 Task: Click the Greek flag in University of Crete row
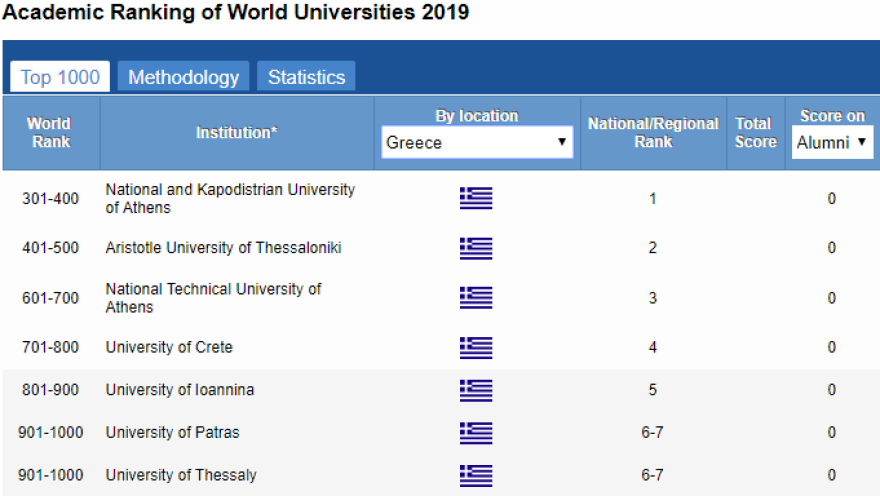tap(476, 348)
